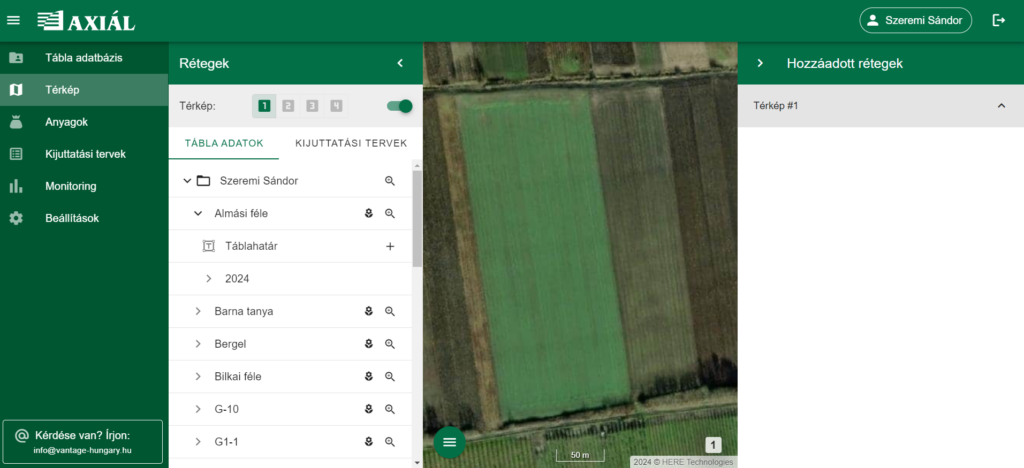Click location pin icon for G-10
This screenshot has width=1024, height=468.
tap(368, 409)
